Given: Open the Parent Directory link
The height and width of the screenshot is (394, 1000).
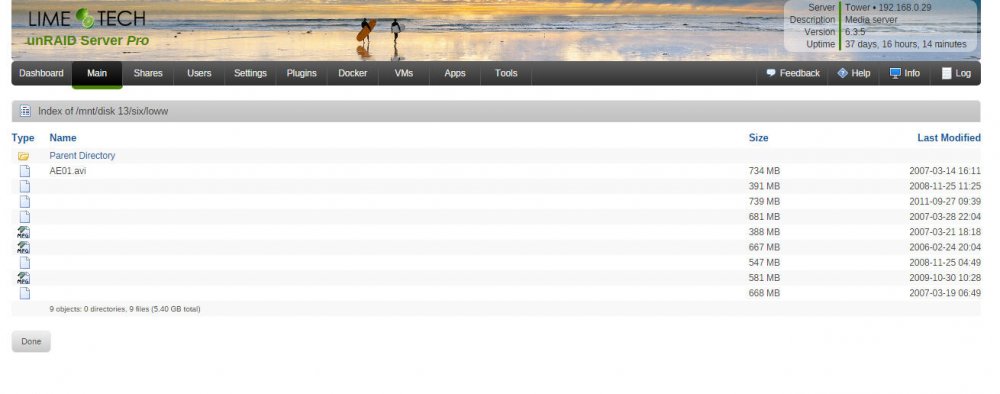Looking at the screenshot, I should point(82,156).
